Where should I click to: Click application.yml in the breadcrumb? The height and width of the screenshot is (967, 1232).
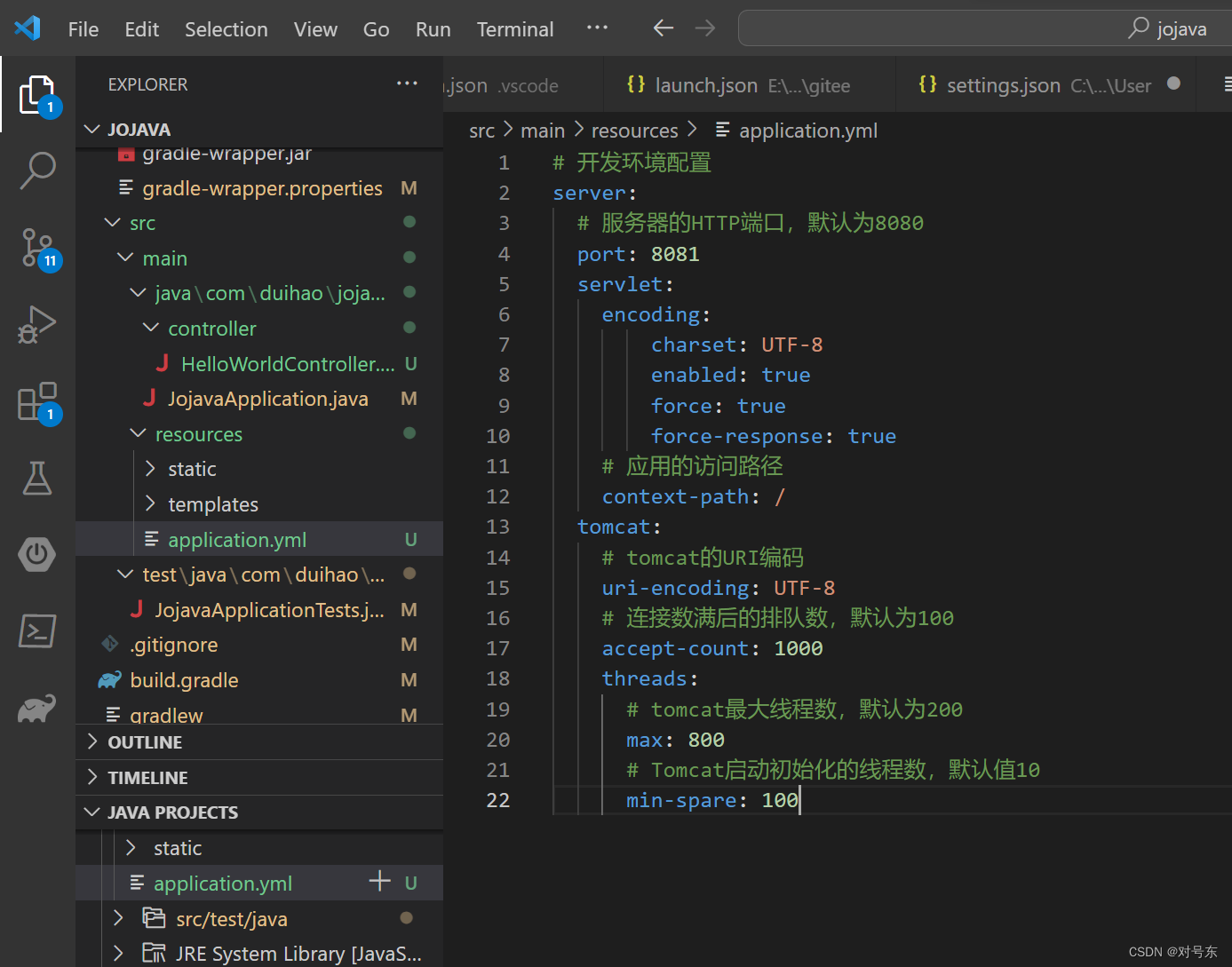pos(807,131)
